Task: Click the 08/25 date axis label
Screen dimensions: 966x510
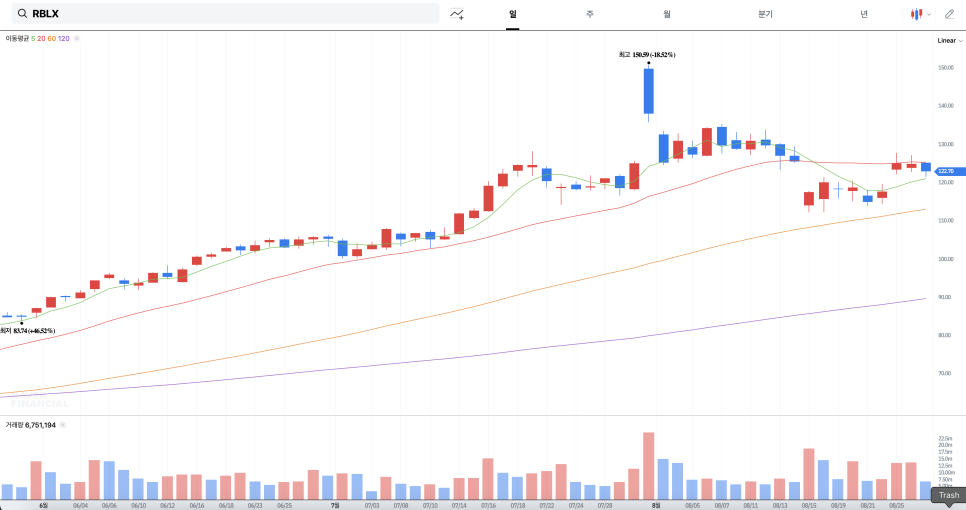Action: pos(896,506)
